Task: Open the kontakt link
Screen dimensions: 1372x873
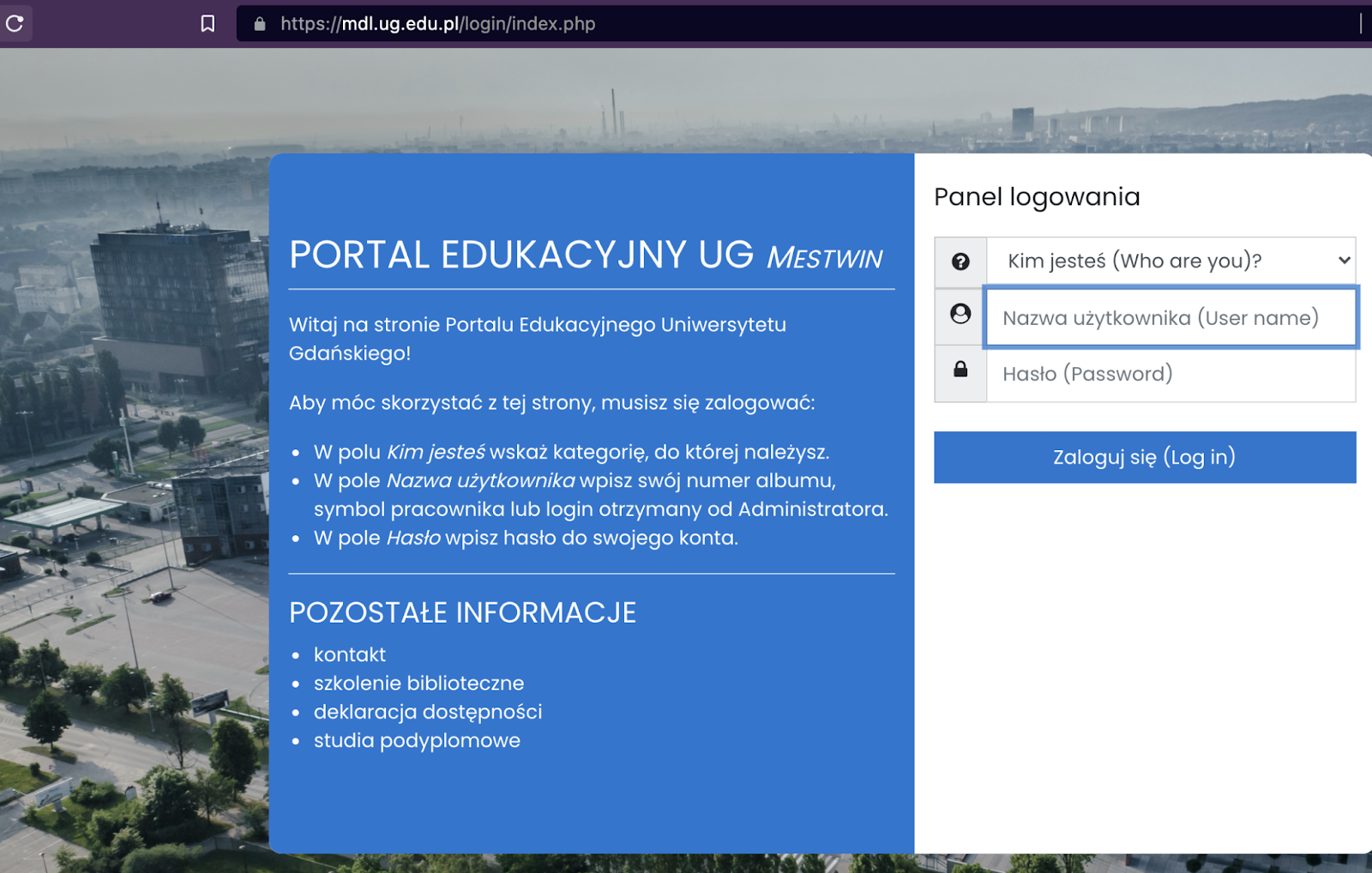Action: (350, 654)
